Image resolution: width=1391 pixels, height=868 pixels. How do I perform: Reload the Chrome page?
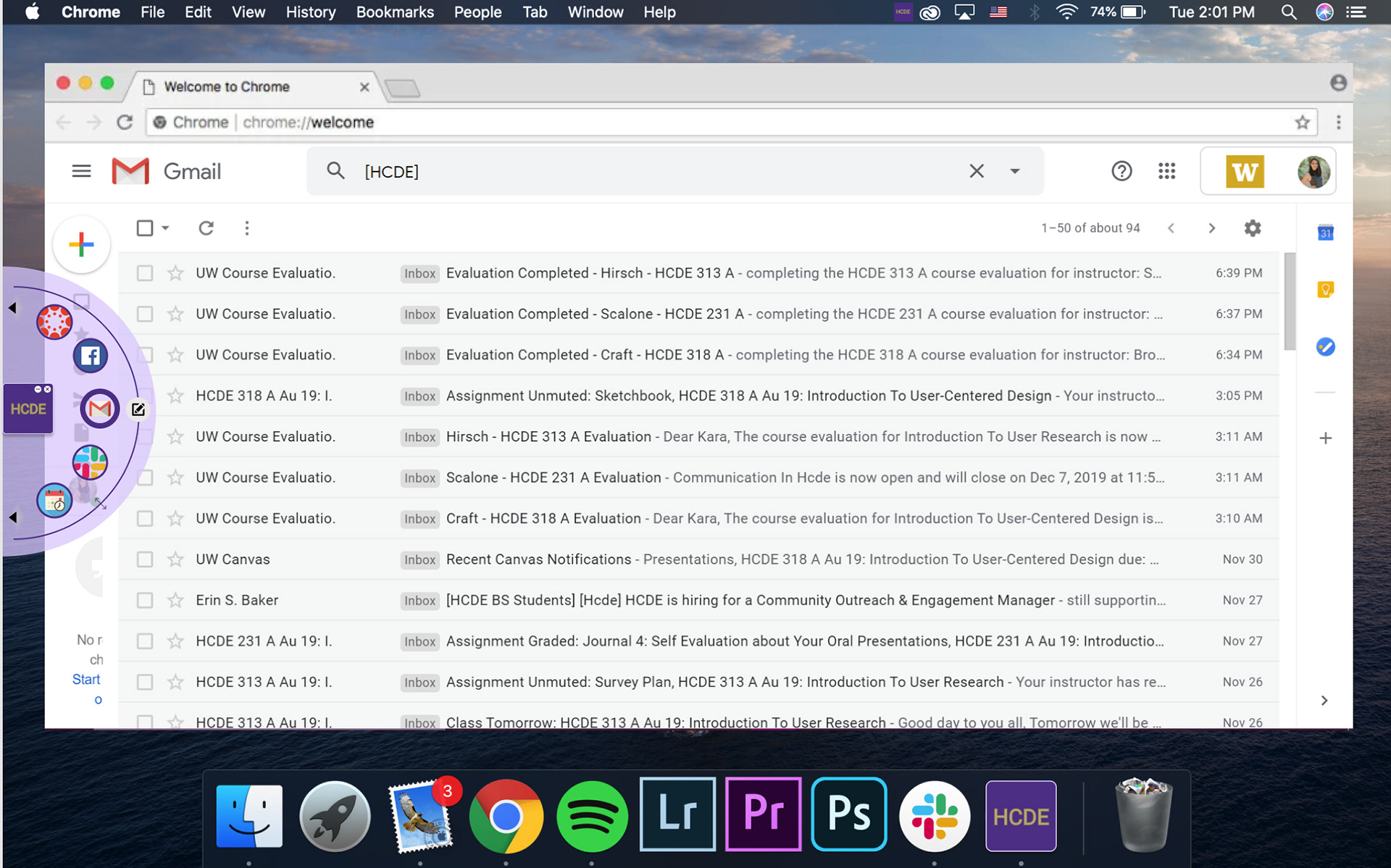point(125,122)
